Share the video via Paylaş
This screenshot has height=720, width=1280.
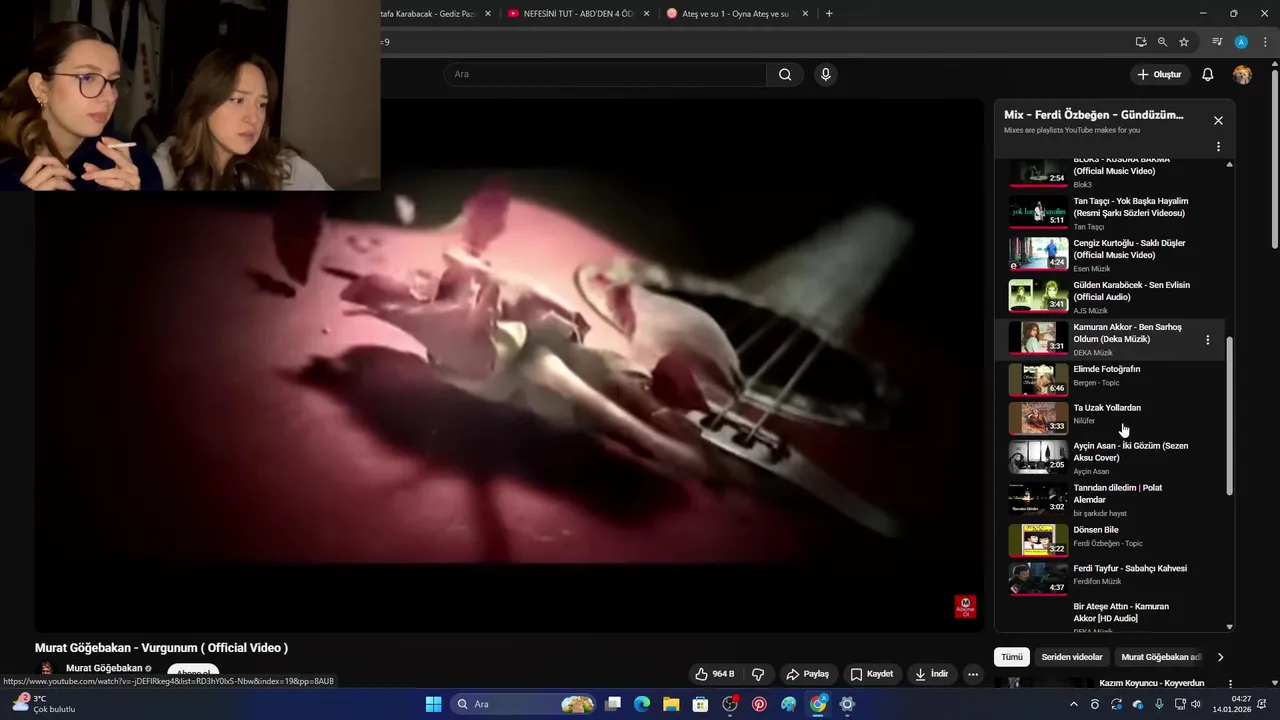click(807, 674)
